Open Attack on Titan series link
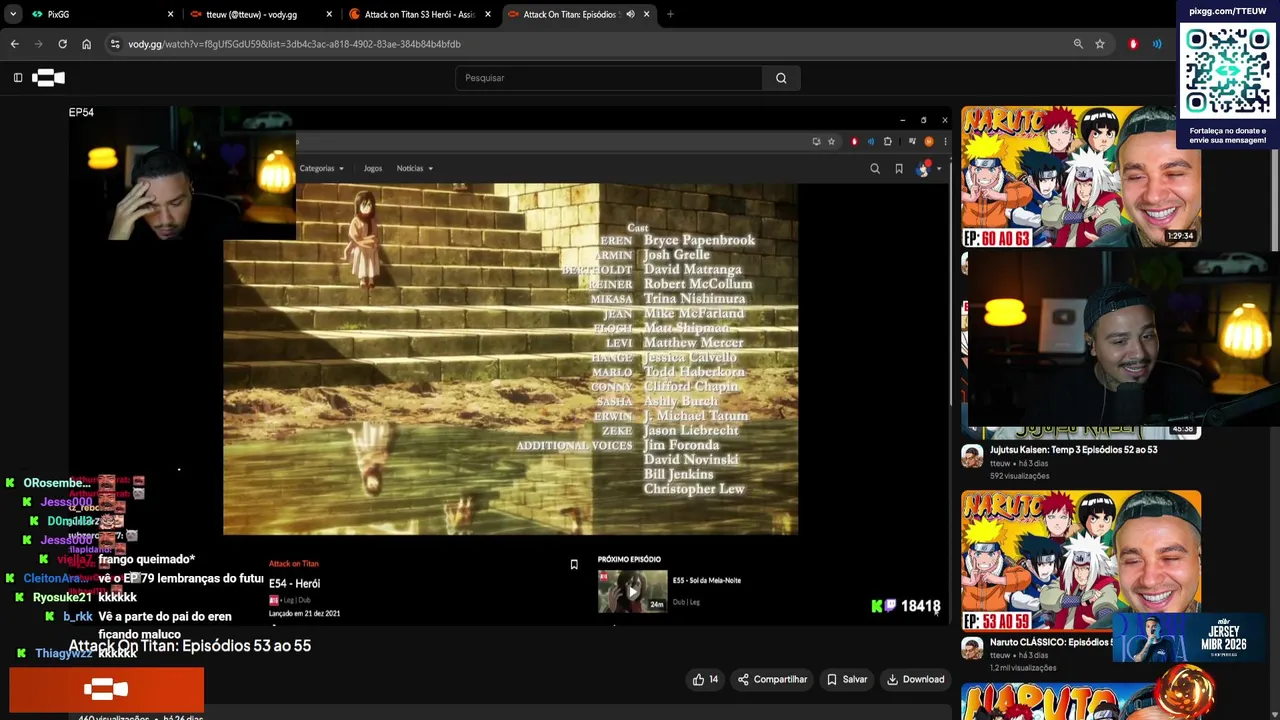Viewport: 1280px width, 720px height. coord(293,564)
